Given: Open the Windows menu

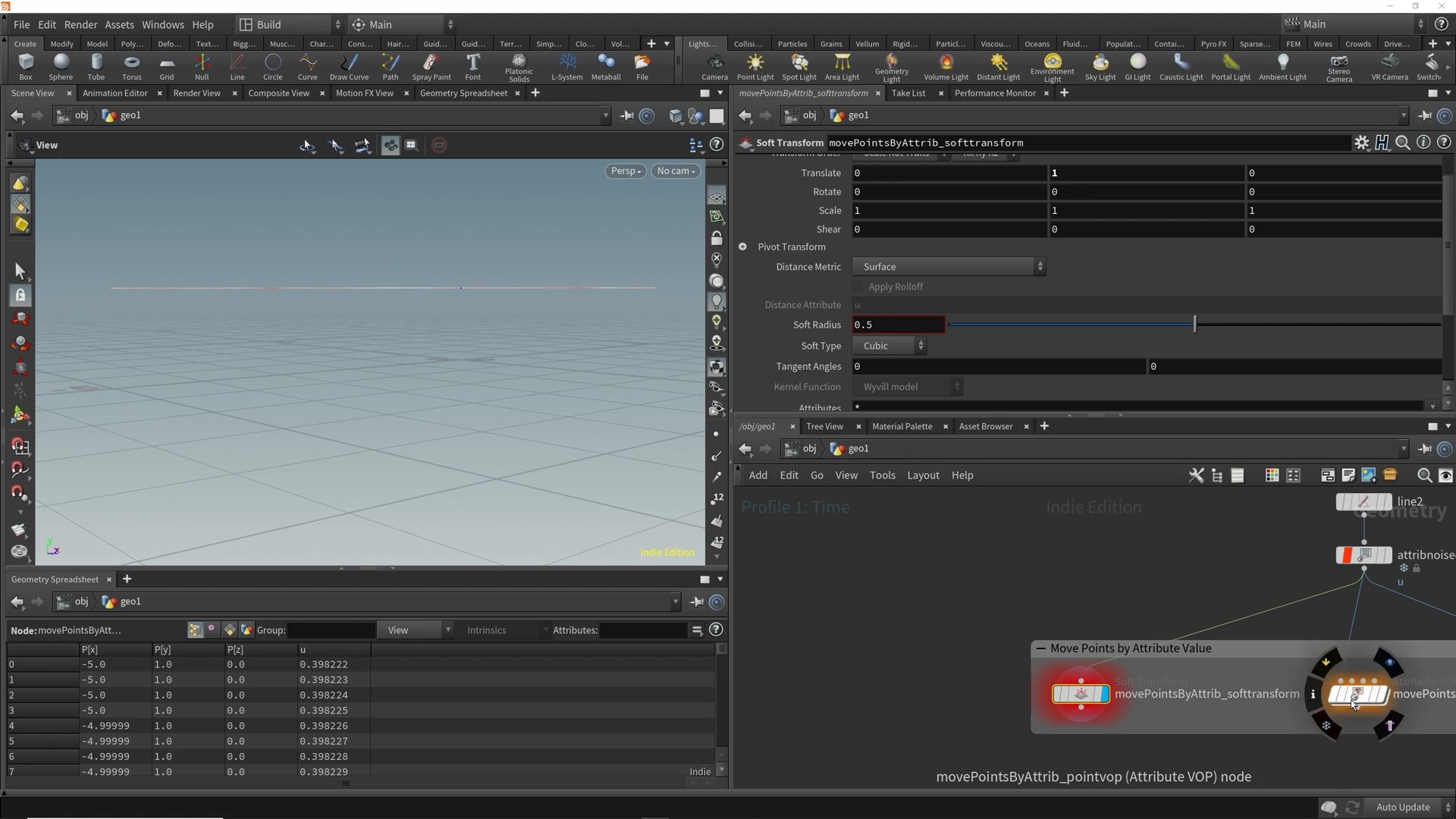Looking at the screenshot, I should tap(163, 24).
